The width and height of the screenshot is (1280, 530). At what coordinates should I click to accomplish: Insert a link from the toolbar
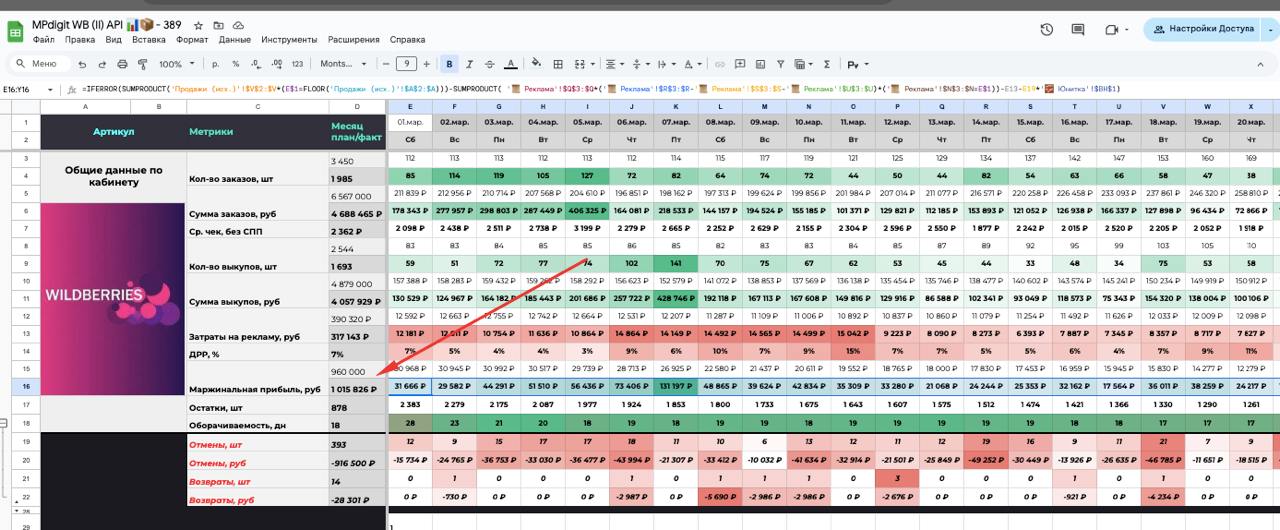coord(720,64)
